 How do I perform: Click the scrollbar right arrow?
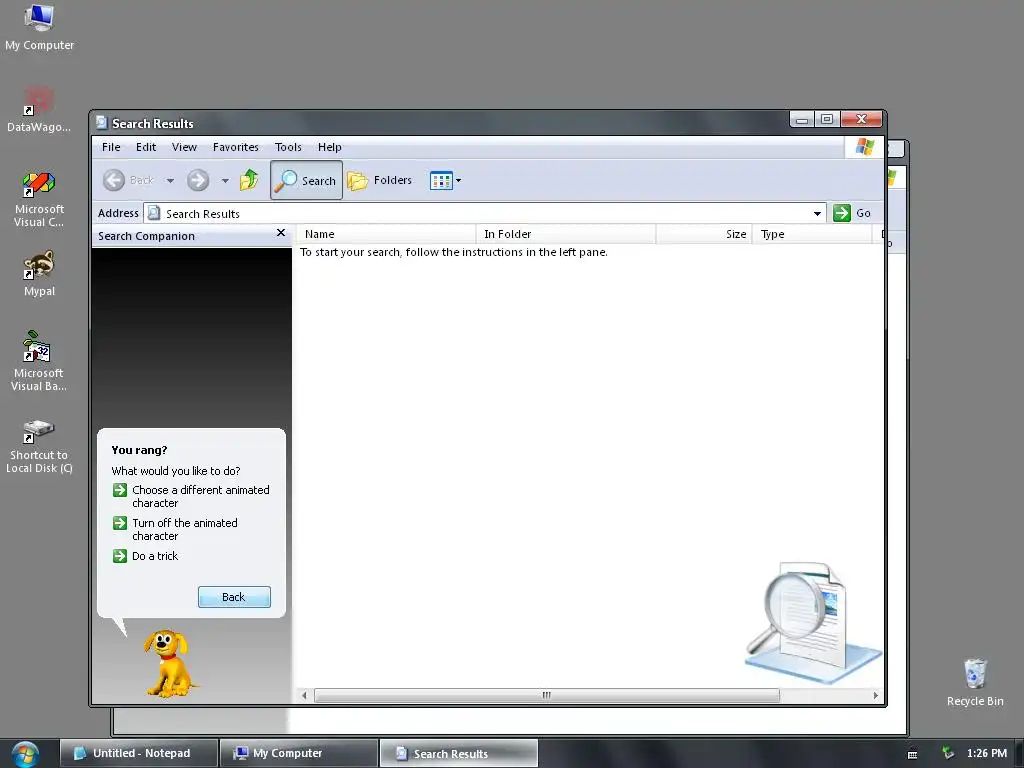[876, 696]
